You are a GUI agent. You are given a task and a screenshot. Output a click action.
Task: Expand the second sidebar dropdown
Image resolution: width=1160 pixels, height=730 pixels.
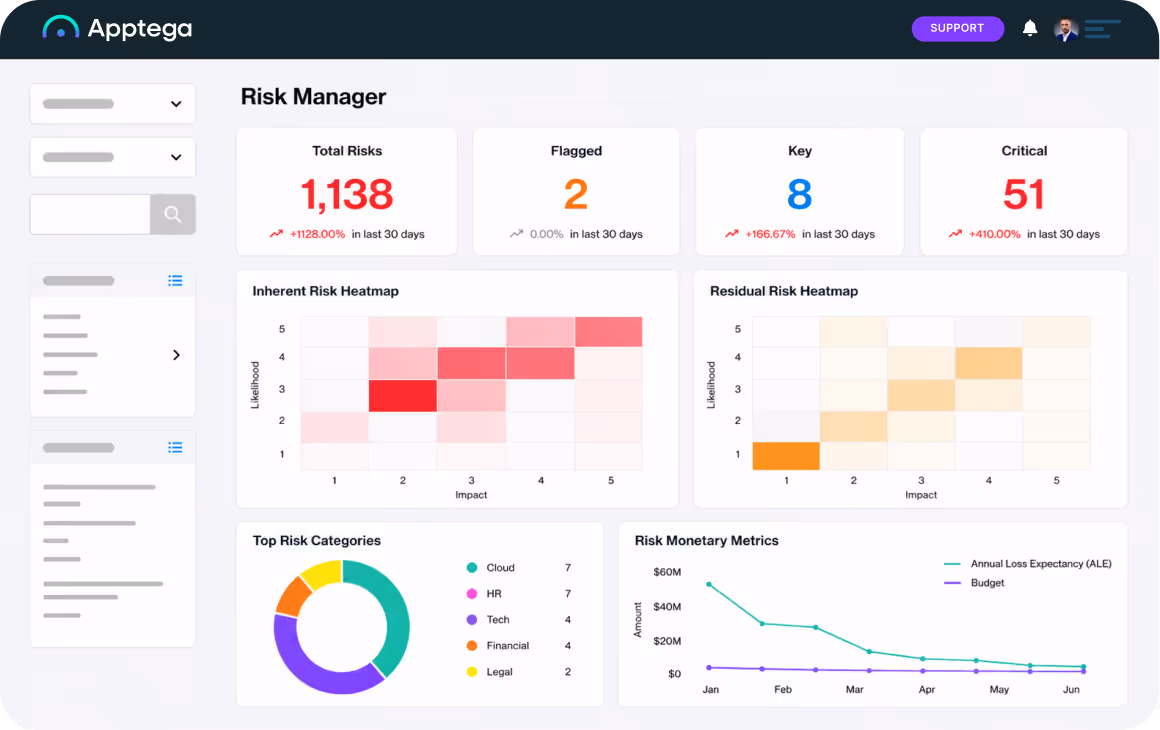[112, 157]
